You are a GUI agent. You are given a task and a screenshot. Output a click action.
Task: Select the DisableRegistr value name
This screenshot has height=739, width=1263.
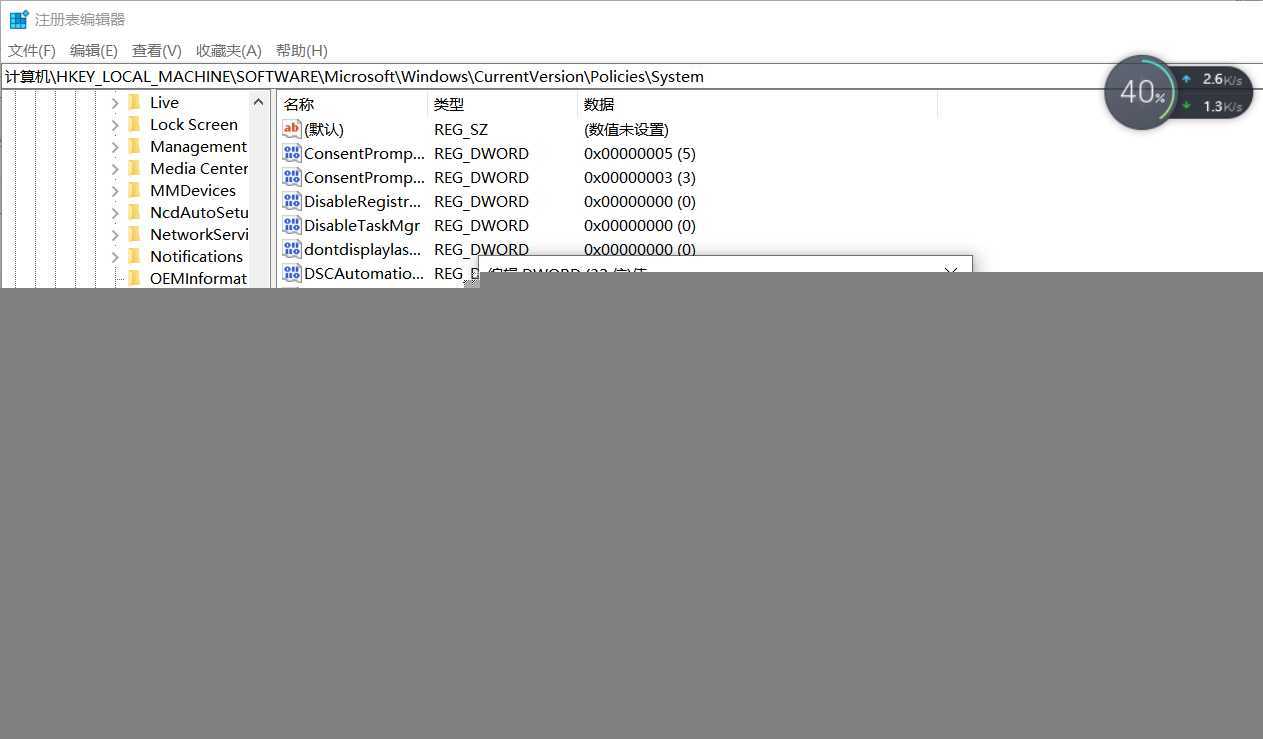363,201
